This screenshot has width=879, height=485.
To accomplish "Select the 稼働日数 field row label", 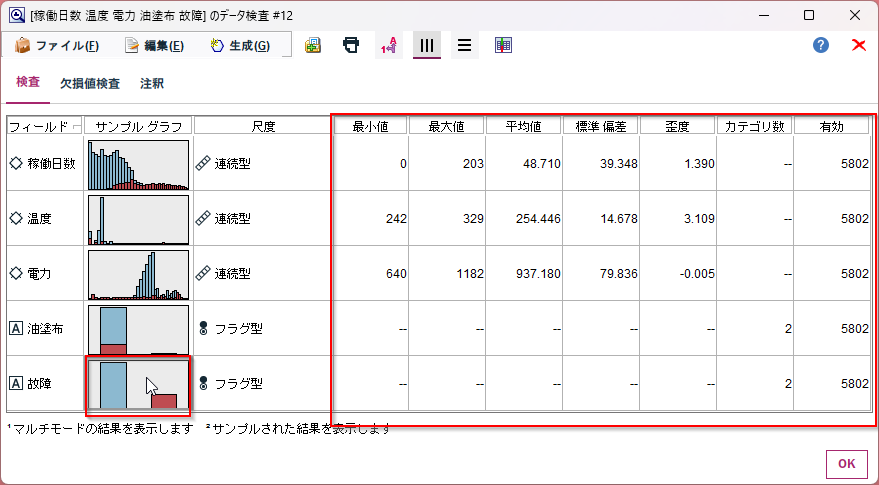I will tap(51, 164).
